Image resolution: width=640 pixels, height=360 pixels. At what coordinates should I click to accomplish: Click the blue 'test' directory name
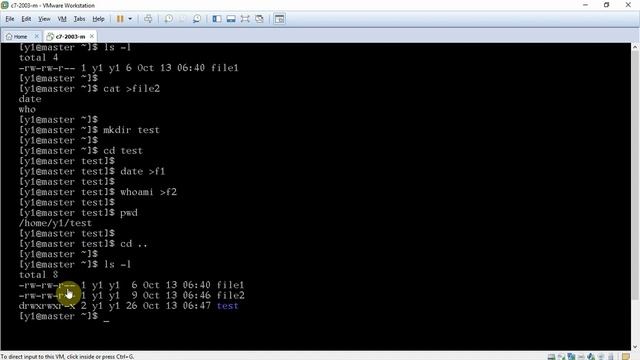(x=227, y=306)
